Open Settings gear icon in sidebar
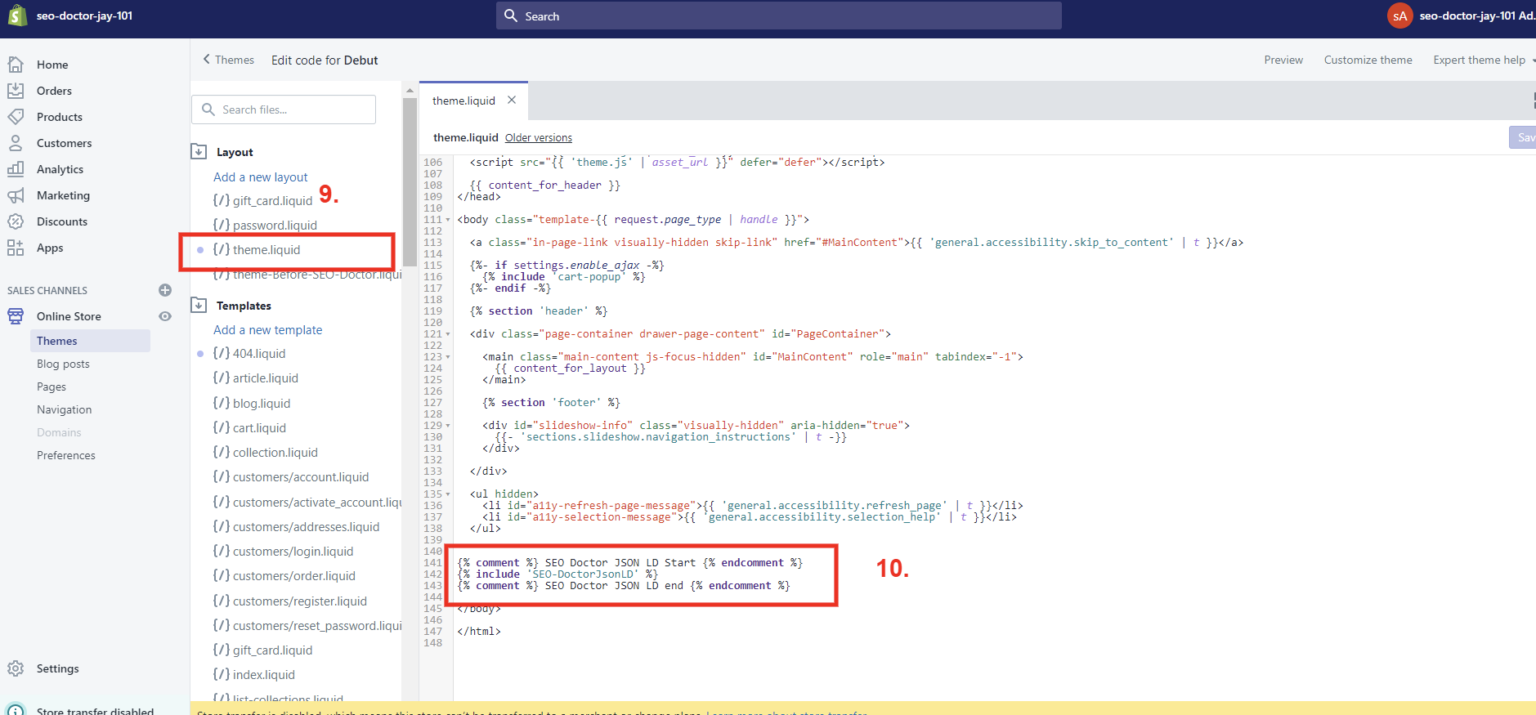Image resolution: width=1536 pixels, height=715 pixels. pos(16,669)
